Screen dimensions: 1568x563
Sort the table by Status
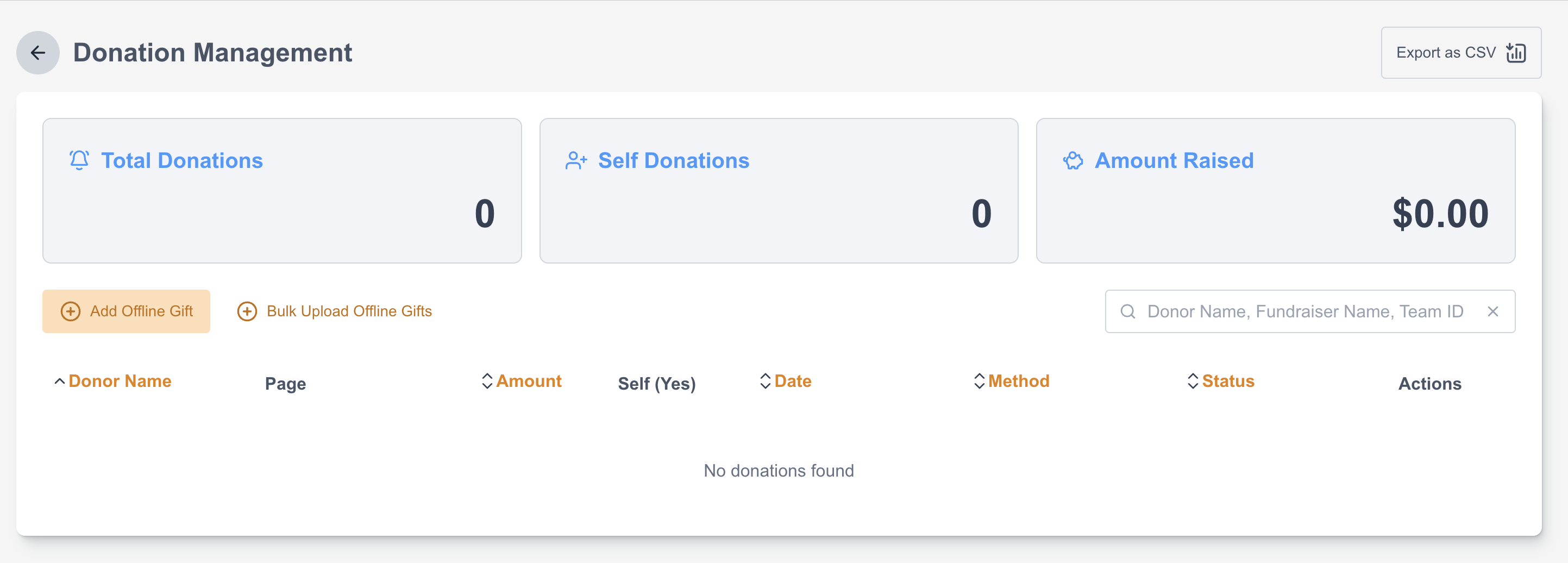tap(1228, 381)
